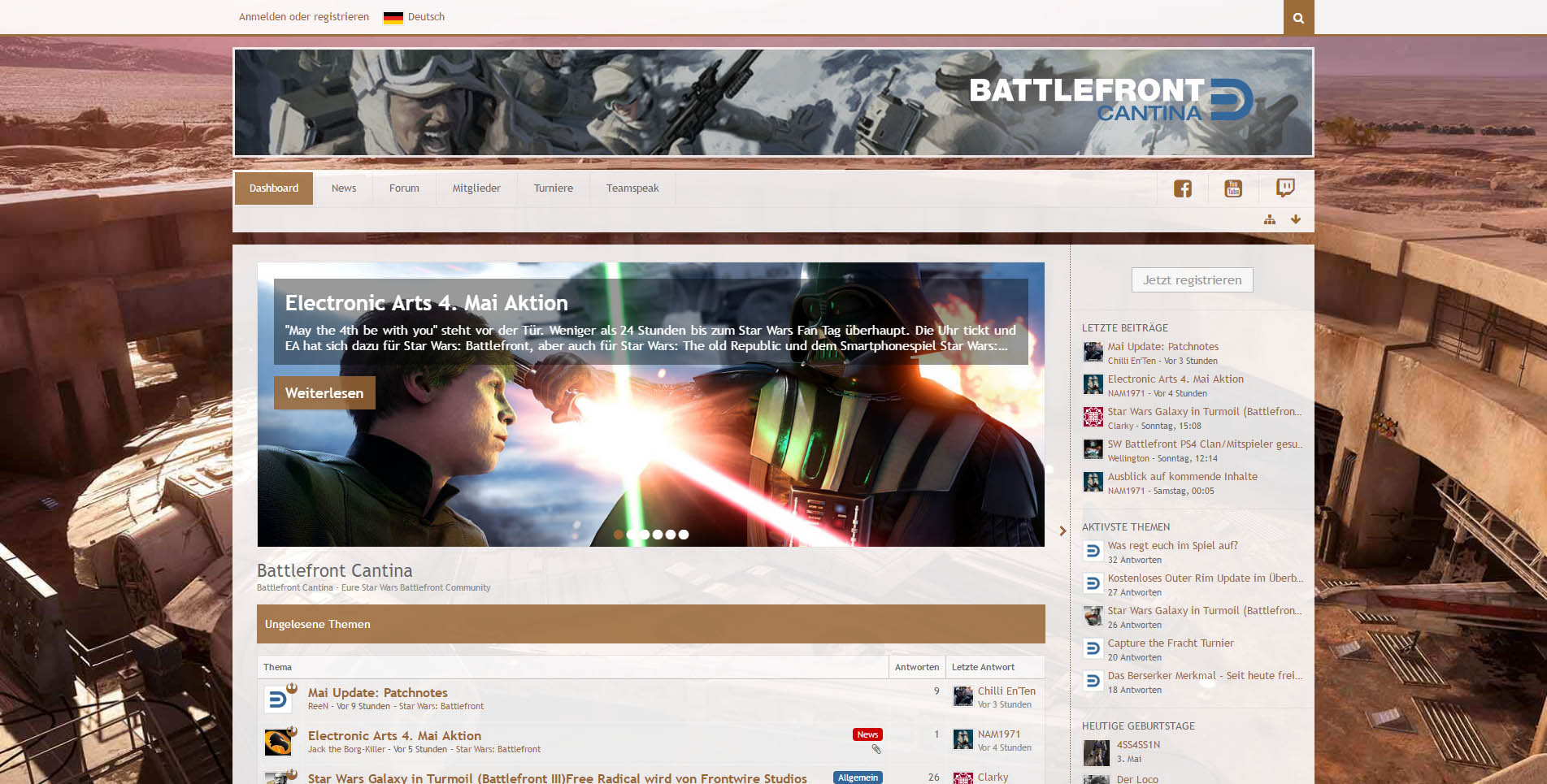Open the News menu item
This screenshot has height=784, width=1547.
tap(344, 188)
